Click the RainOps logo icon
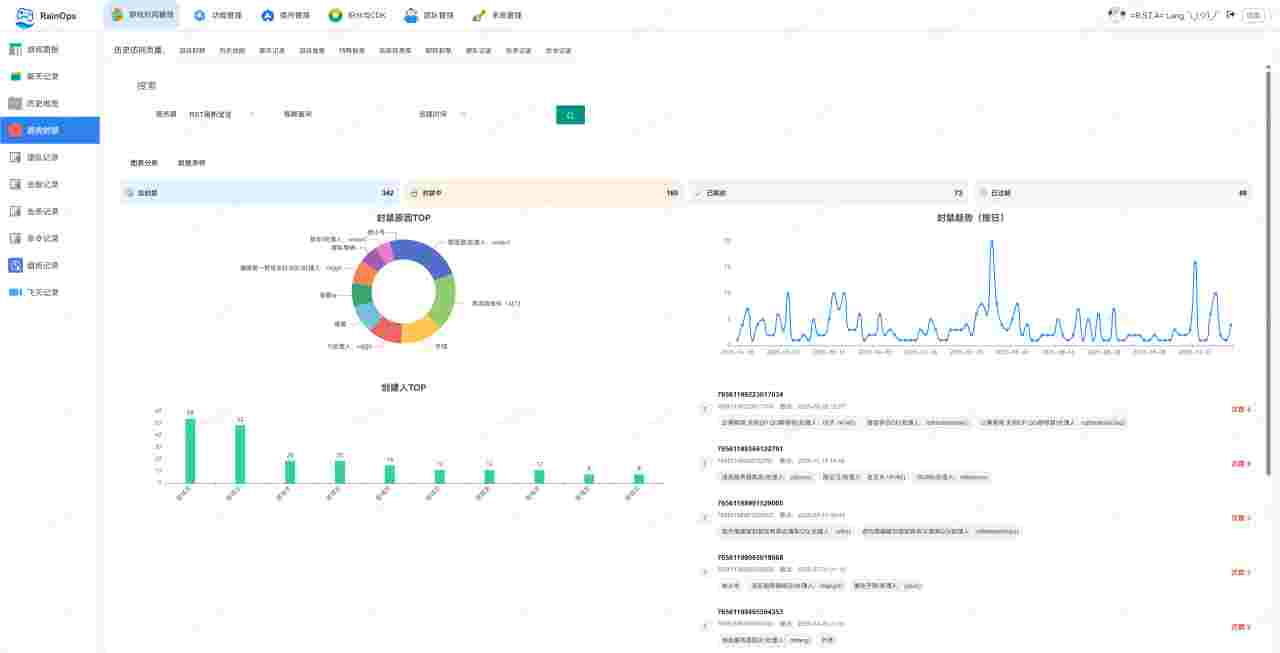Viewport: 1280px width, 653px height. (x=25, y=16)
